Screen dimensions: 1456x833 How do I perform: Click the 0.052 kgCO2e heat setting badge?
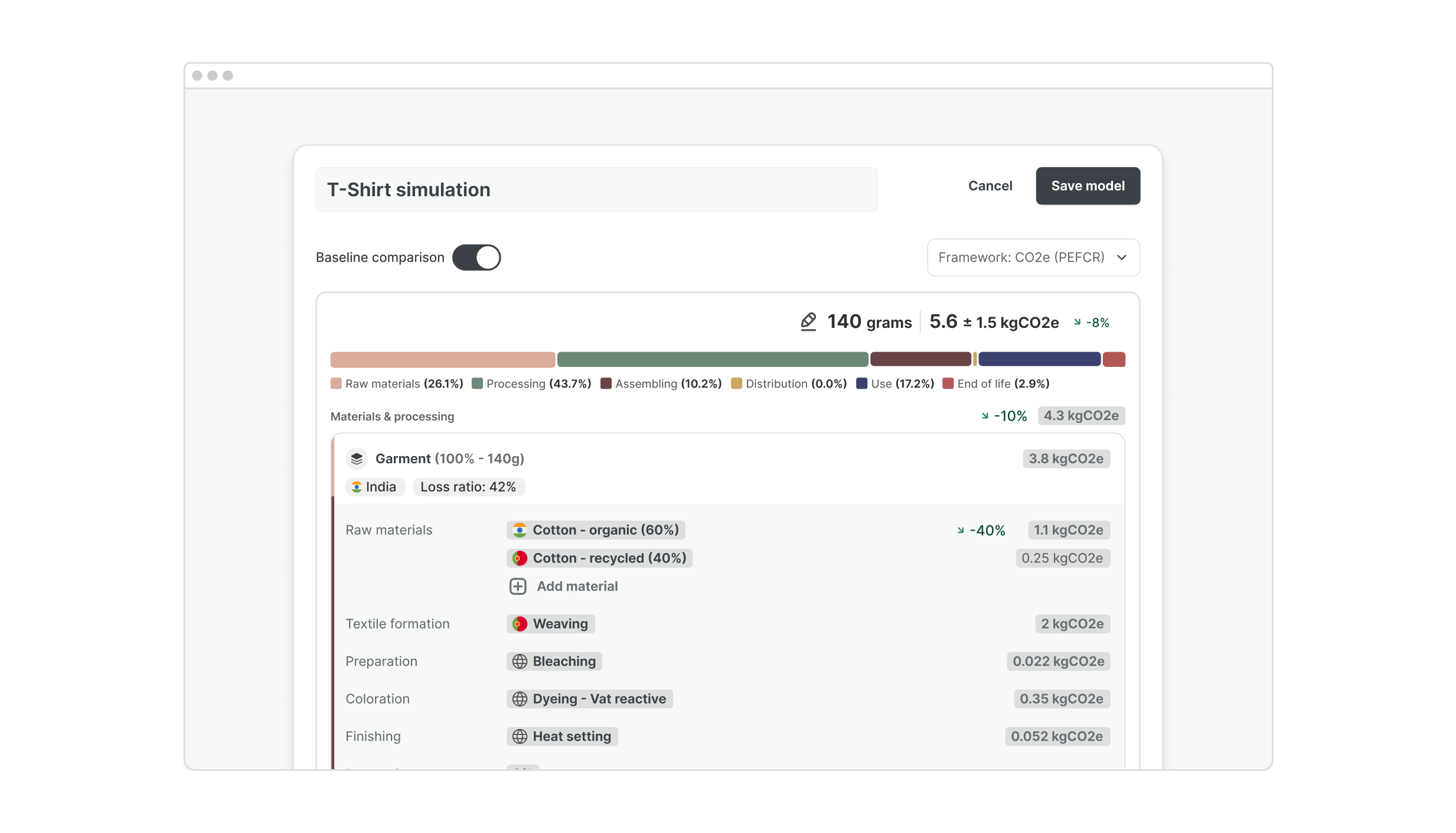tap(1057, 737)
